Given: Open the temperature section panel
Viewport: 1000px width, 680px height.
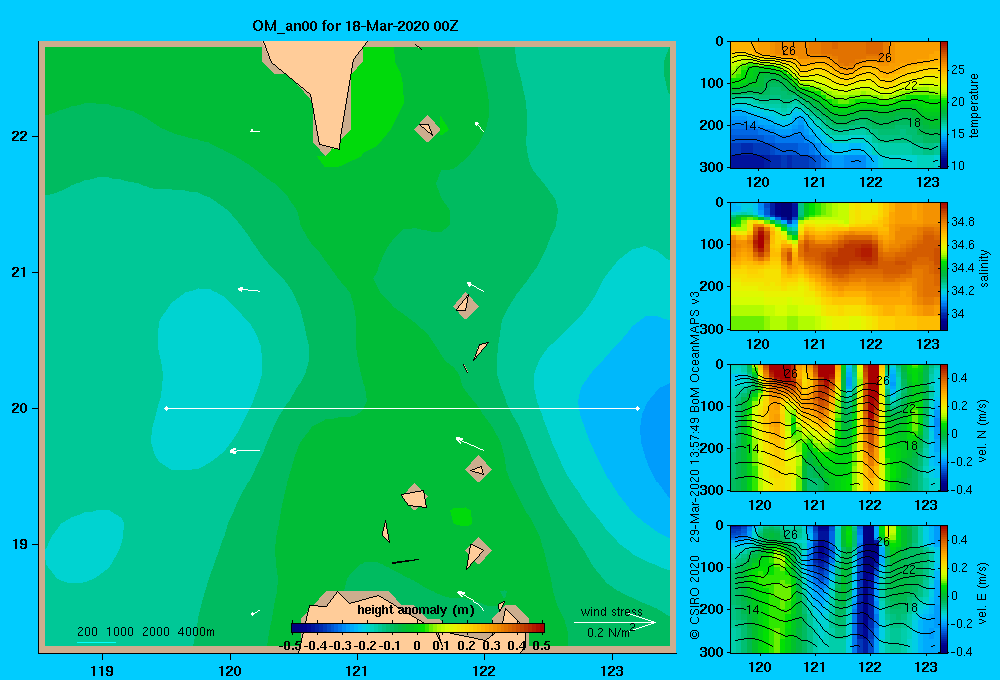Looking at the screenshot, I should pos(834,105).
